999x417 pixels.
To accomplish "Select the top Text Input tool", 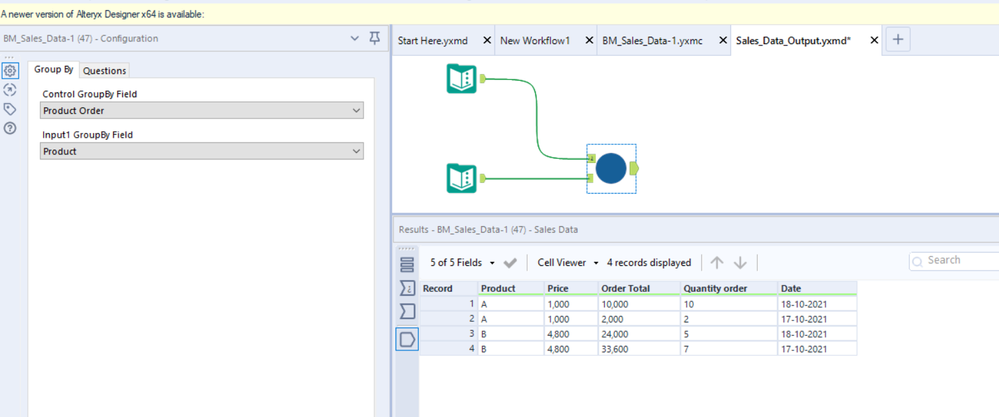I will pos(461,78).
